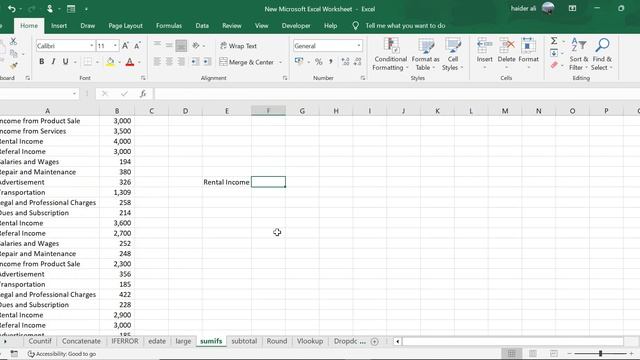This screenshot has width=640, height=360.
Task: Click the New Sheet plus button
Action: [x=374, y=341]
